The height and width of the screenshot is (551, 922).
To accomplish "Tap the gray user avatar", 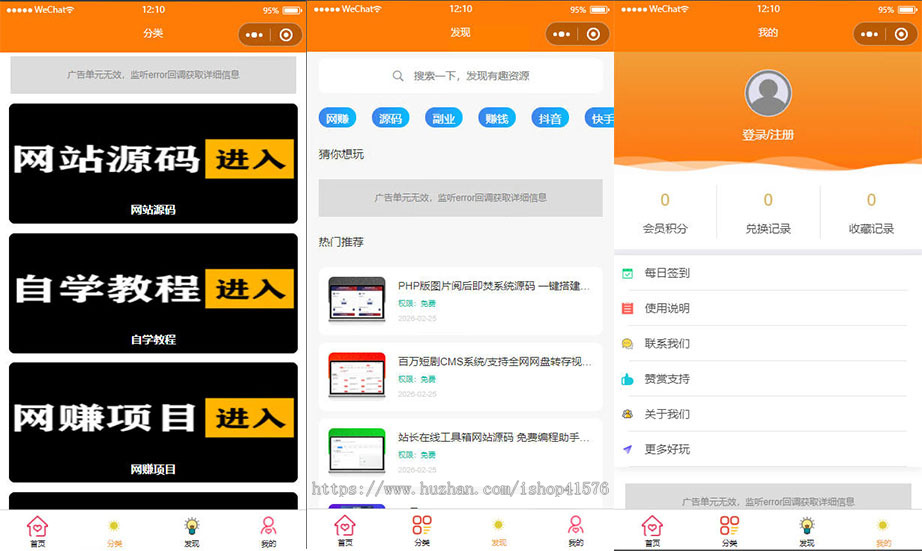I will 768,93.
